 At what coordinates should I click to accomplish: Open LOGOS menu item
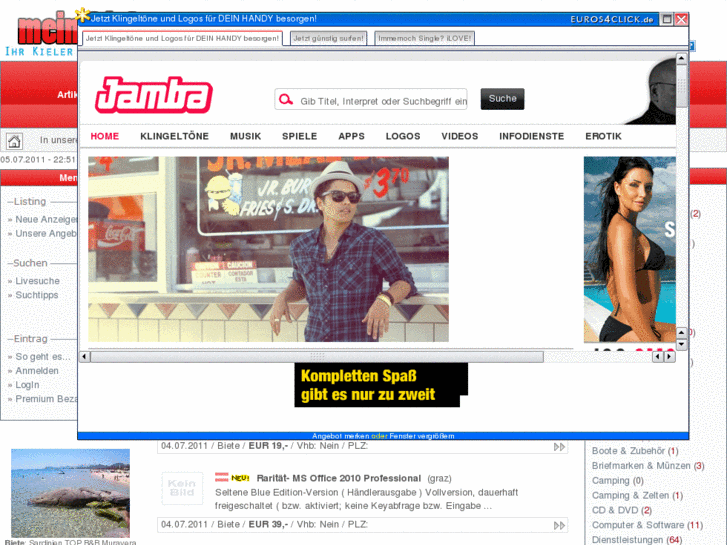click(403, 136)
